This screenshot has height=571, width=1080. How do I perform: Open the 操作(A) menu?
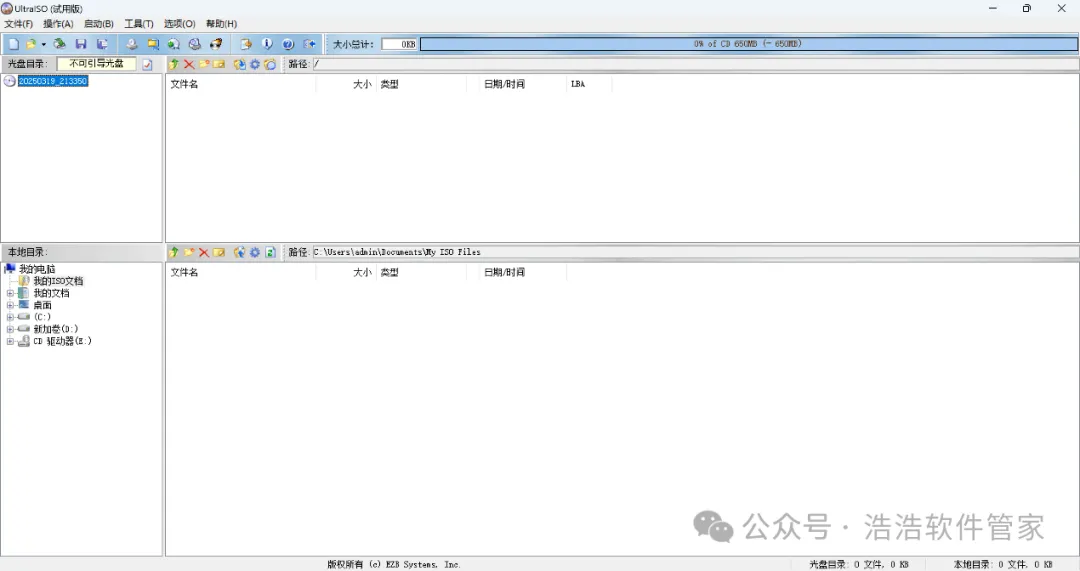(58, 23)
